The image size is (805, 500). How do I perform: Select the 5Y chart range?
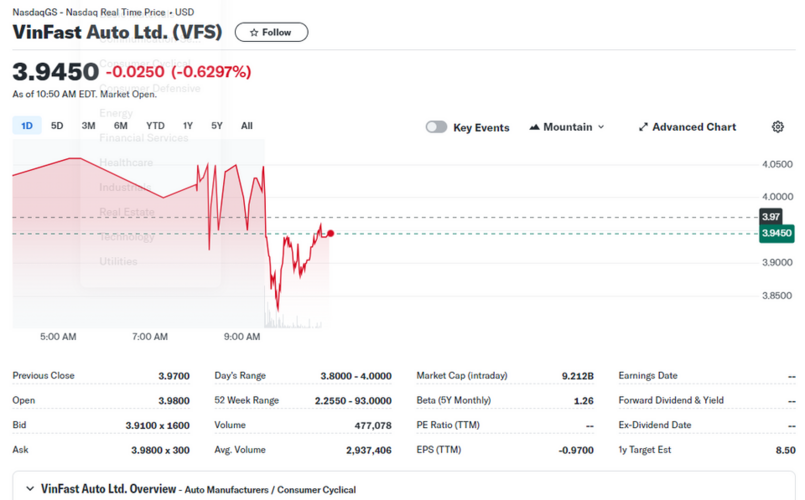217,126
